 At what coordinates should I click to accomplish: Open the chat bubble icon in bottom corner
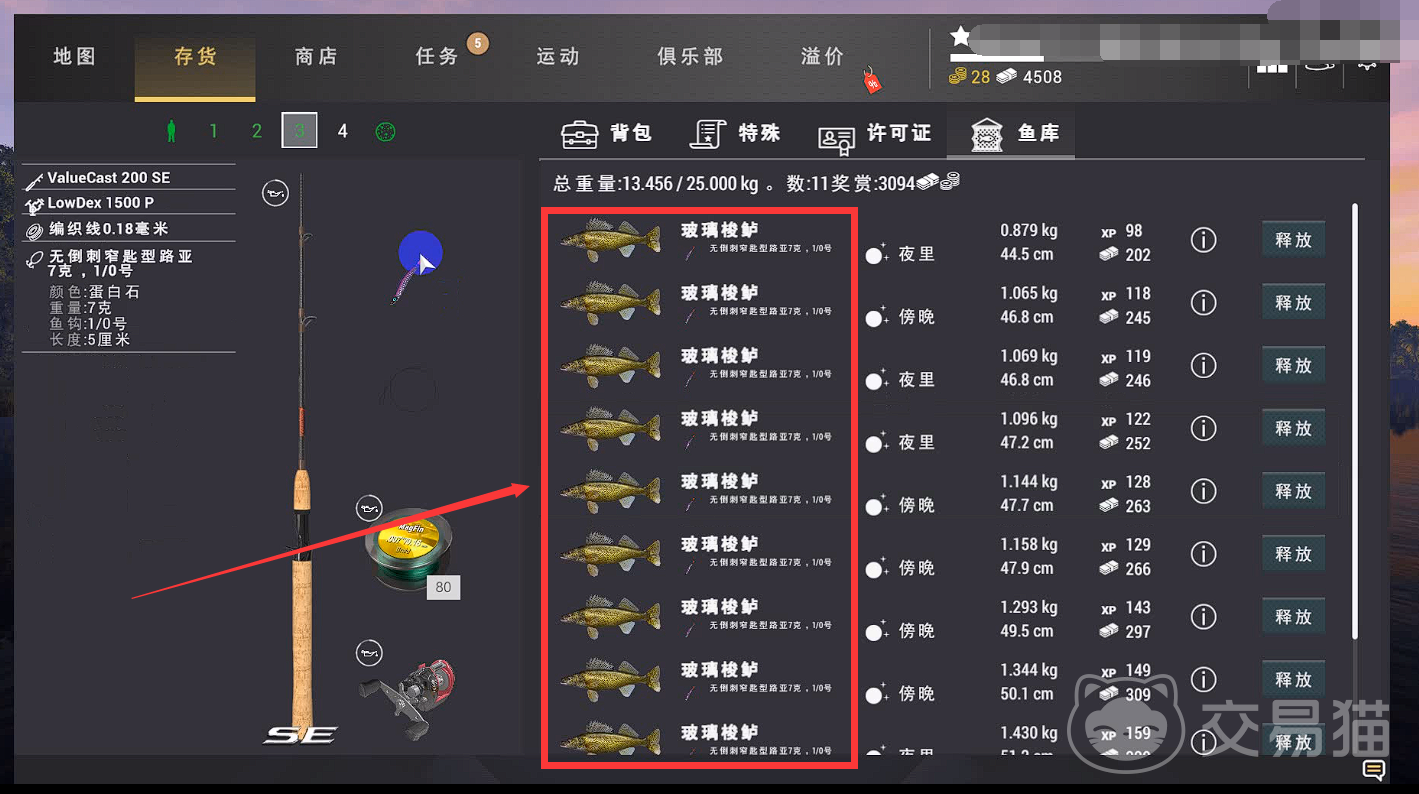pyautogui.click(x=1374, y=769)
